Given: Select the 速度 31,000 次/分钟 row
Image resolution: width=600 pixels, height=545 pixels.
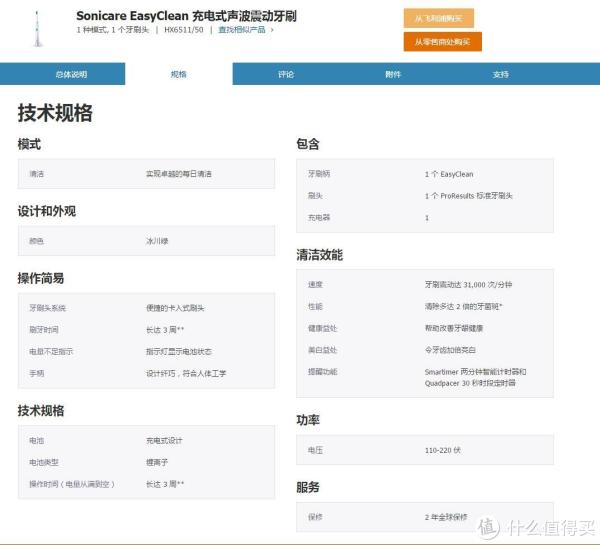Looking at the screenshot, I should pos(424,285).
